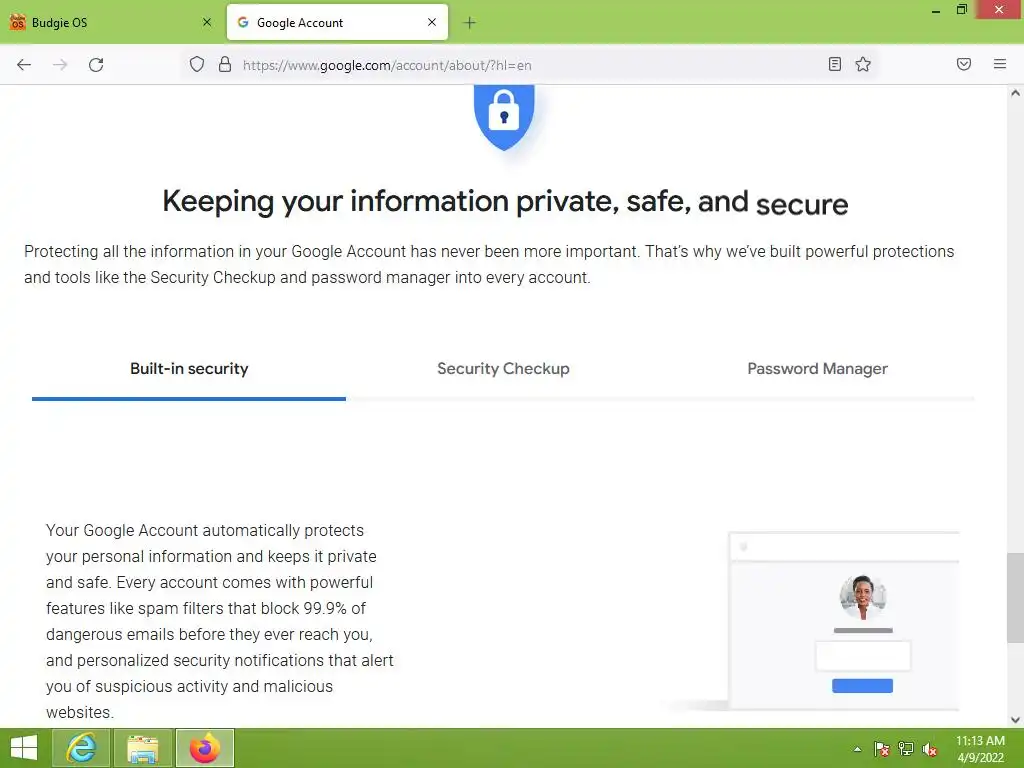Close the Google Account tab

click(432, 22)
